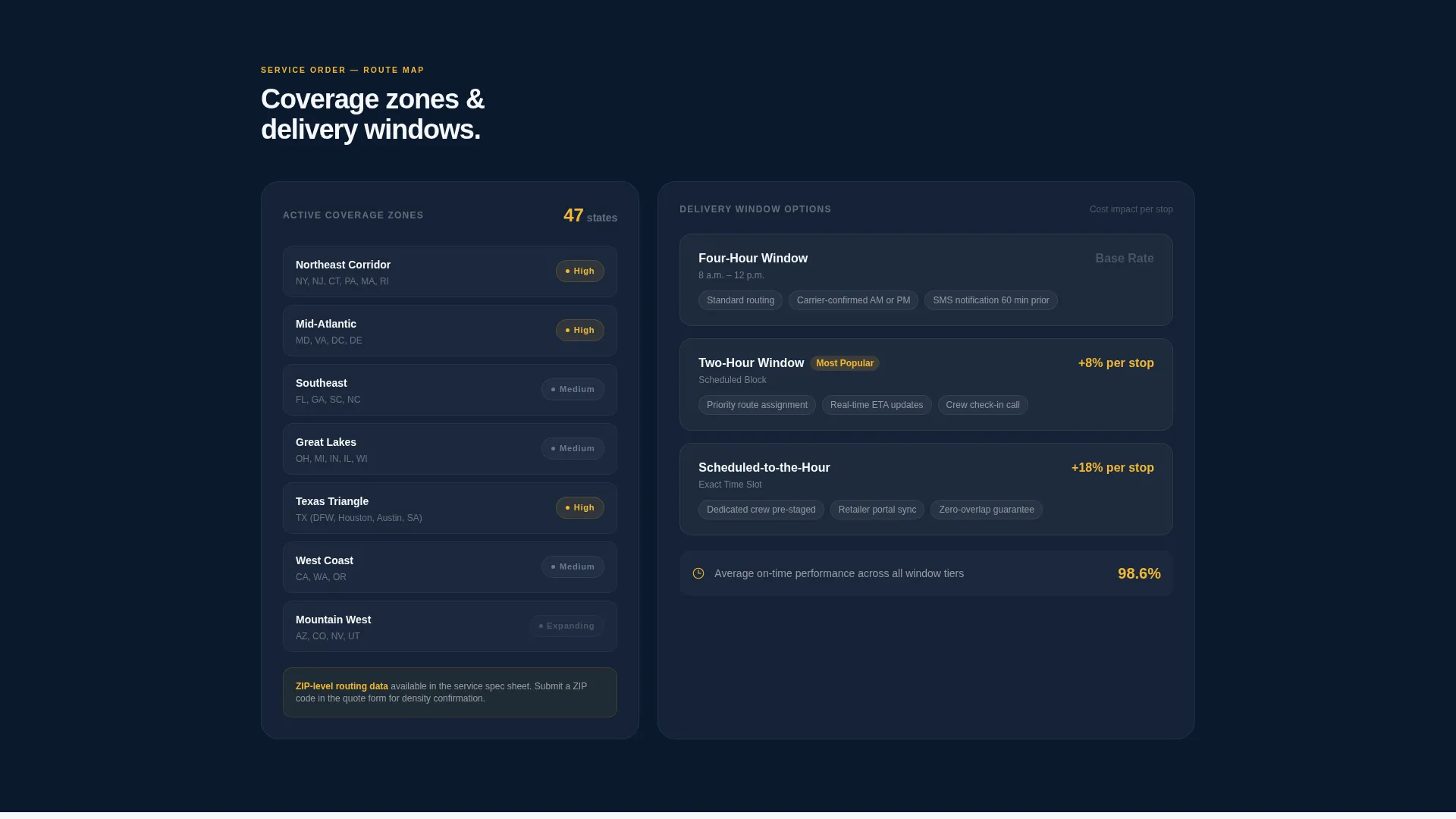Select the Mountain West zone row
The image size is (1456, 819).
click(x=450, y=626)
